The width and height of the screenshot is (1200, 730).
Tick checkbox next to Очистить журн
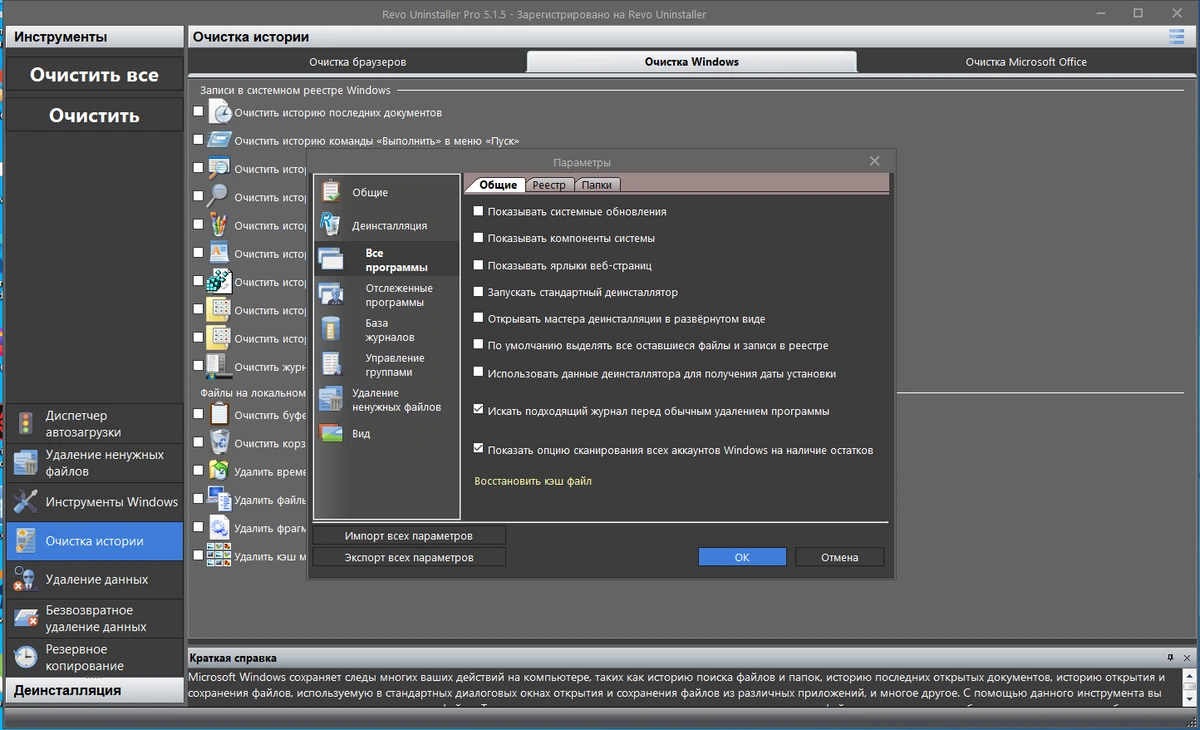(198, 367)
